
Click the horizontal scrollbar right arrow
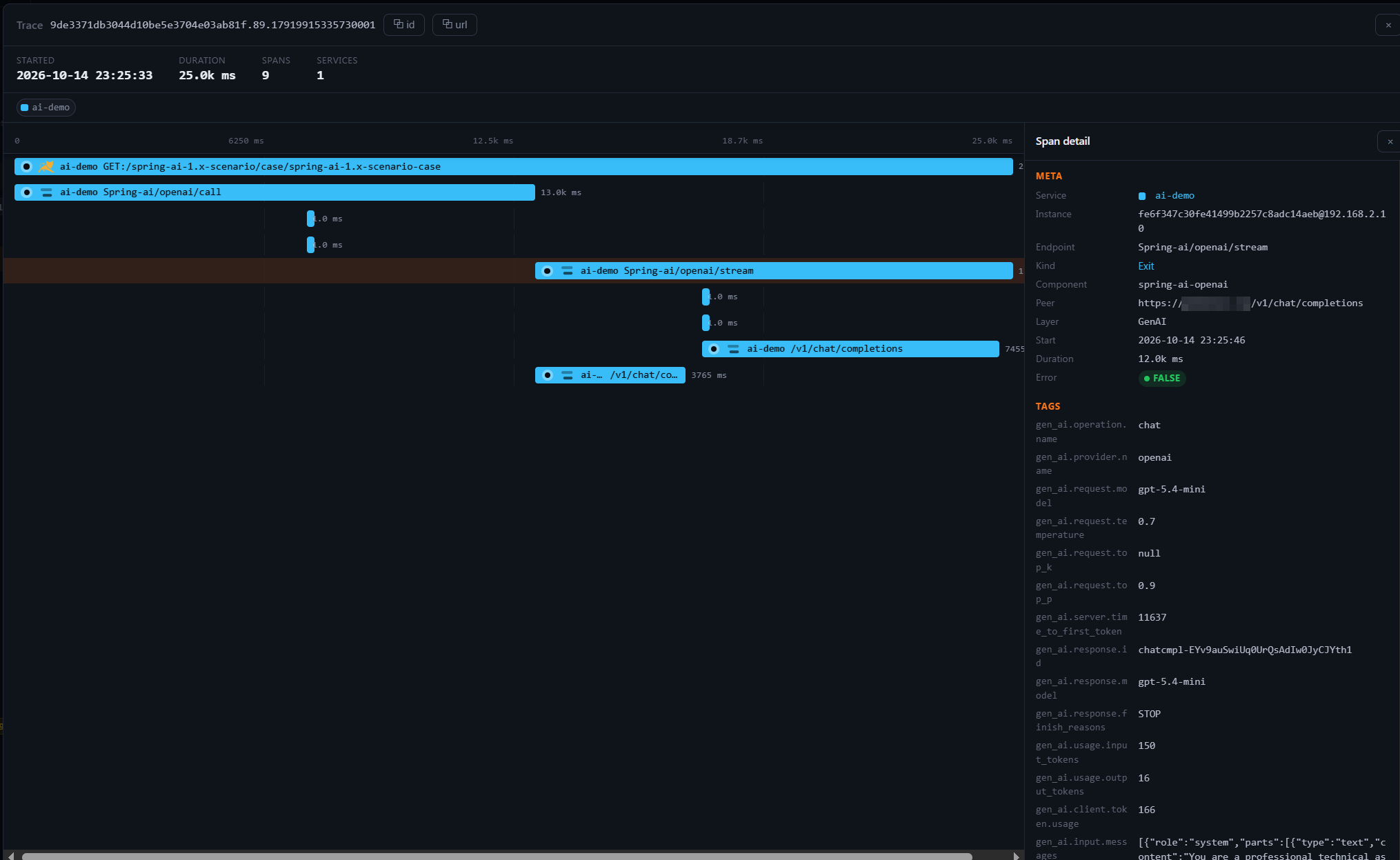coord(1016,856)
